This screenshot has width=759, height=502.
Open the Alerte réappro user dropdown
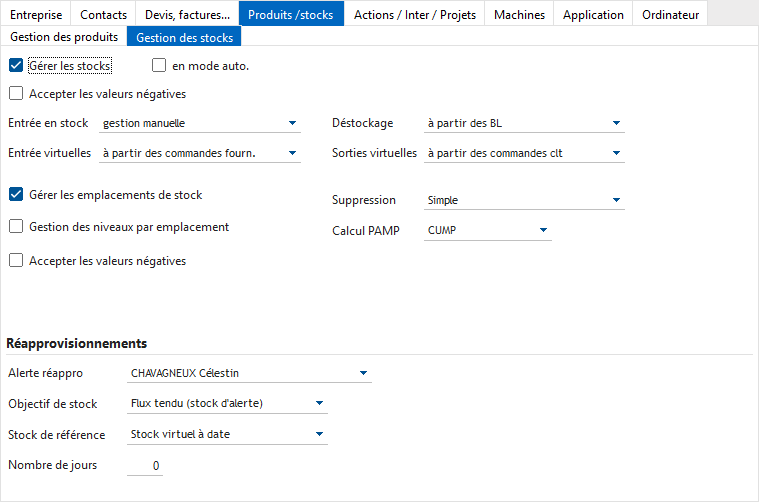pyautogui.click(x=249, y=374)
